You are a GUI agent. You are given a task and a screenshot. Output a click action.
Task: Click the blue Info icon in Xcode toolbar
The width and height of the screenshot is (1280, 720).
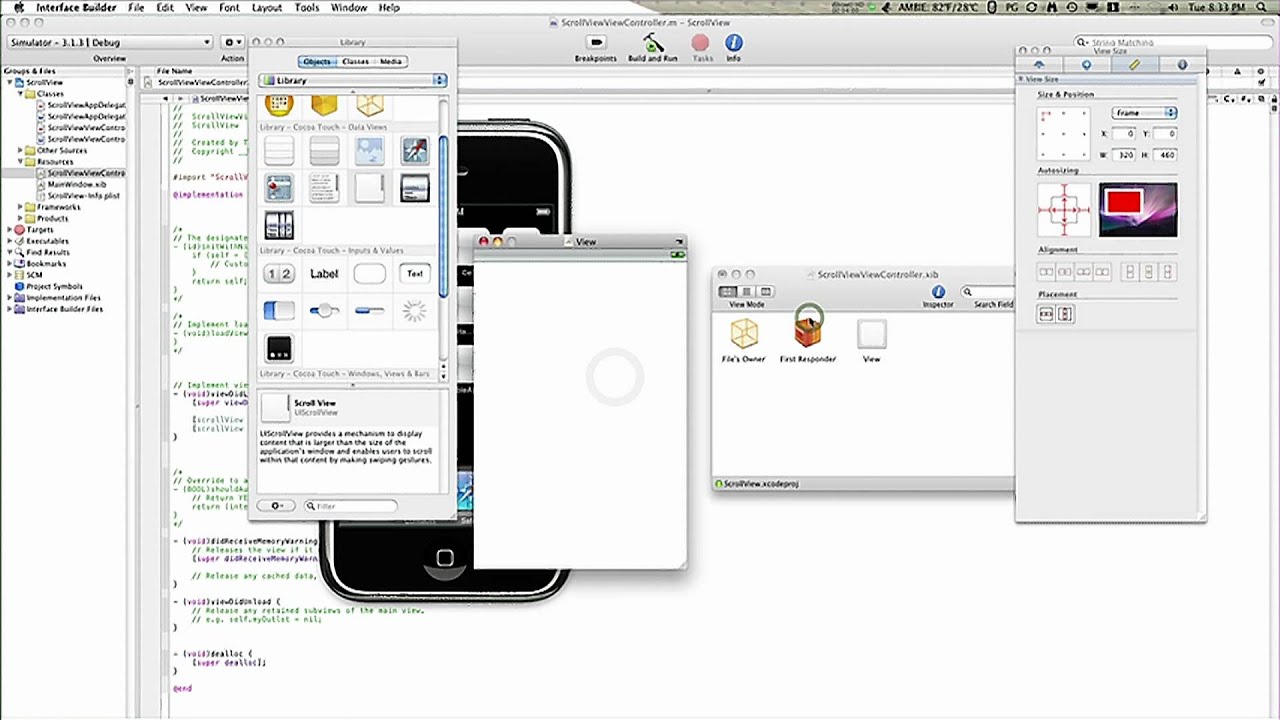pyautogui.click(x=734, y=43)
